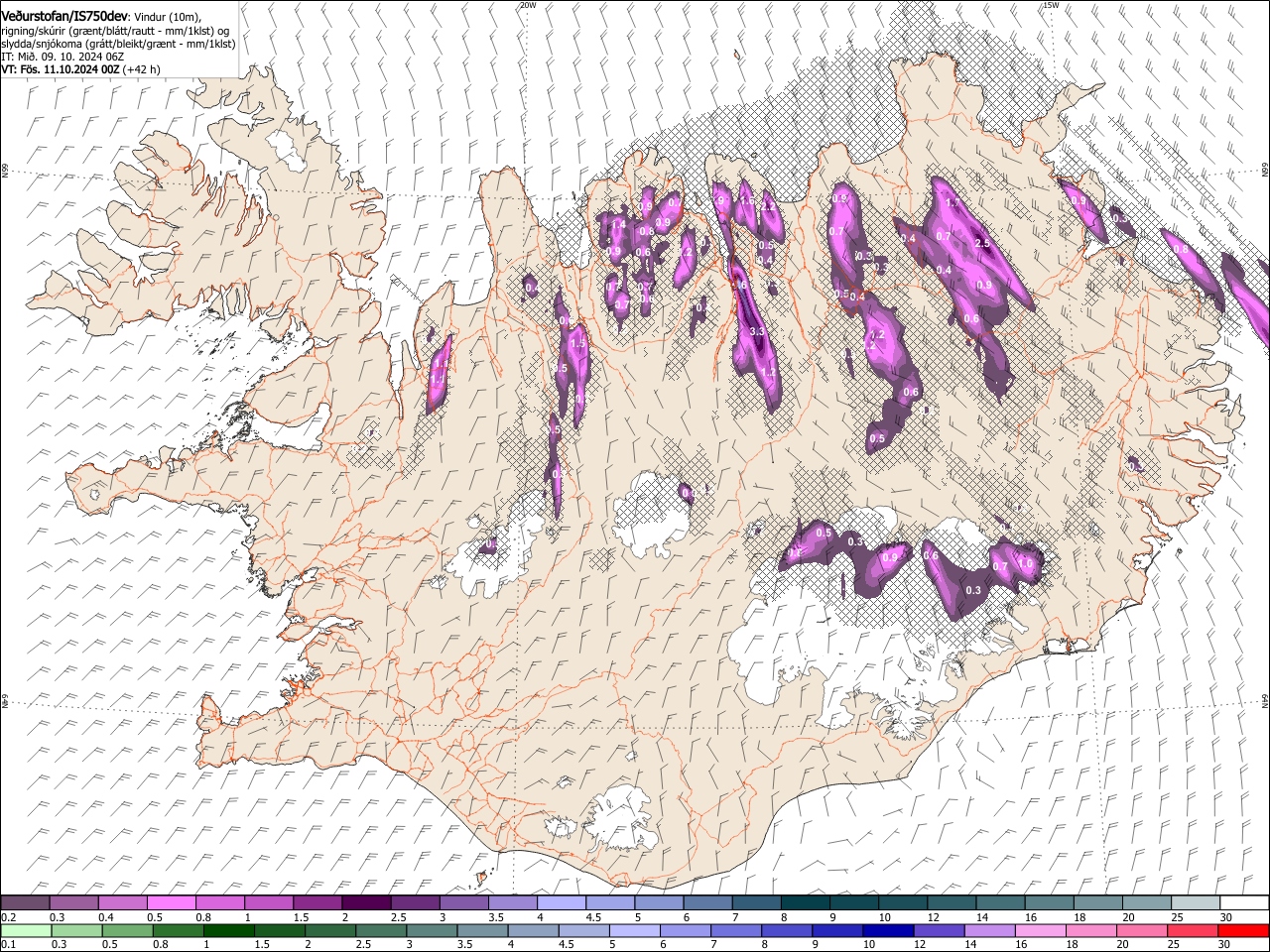Viewport: 1270px width, 952px height.
Task: Click the 'Vindur (10m)' label in header
Action: [168, 16]
